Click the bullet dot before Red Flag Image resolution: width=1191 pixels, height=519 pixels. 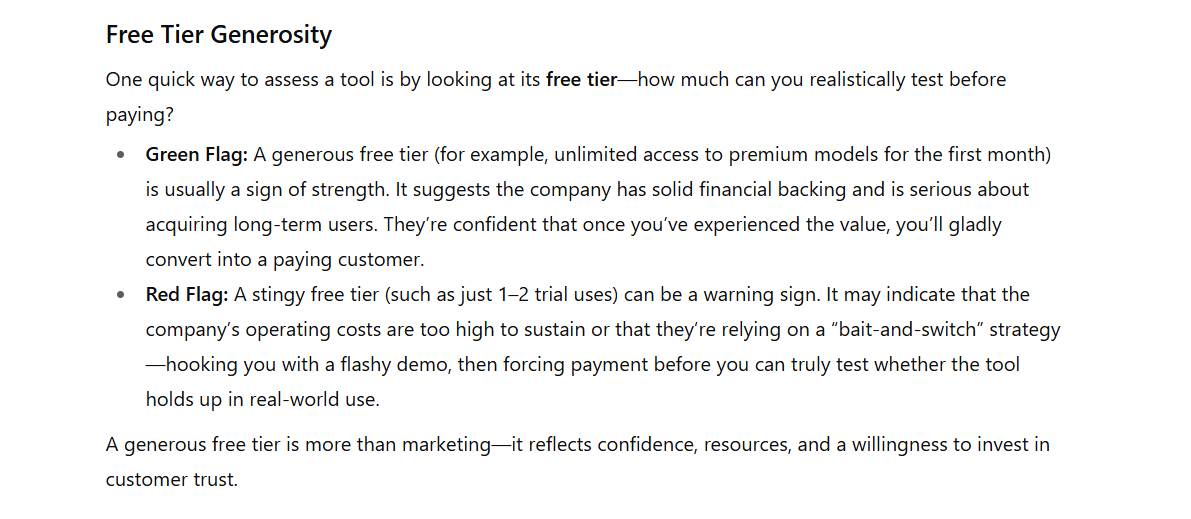coord(121,295)
